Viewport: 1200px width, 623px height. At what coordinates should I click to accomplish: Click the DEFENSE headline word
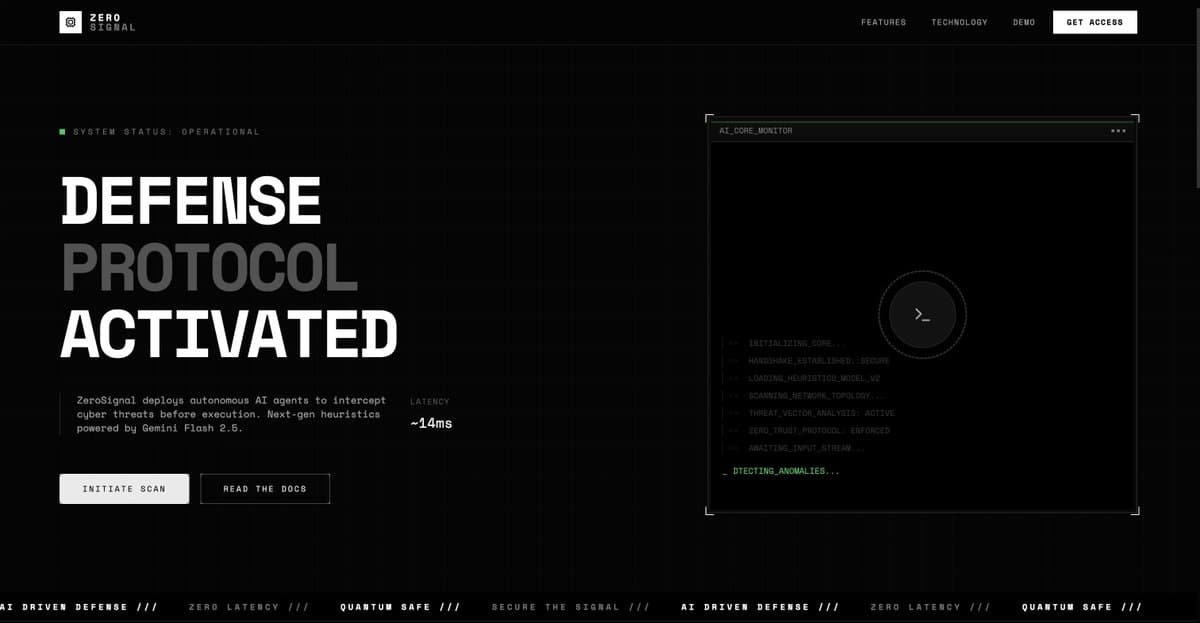point(191,201)
